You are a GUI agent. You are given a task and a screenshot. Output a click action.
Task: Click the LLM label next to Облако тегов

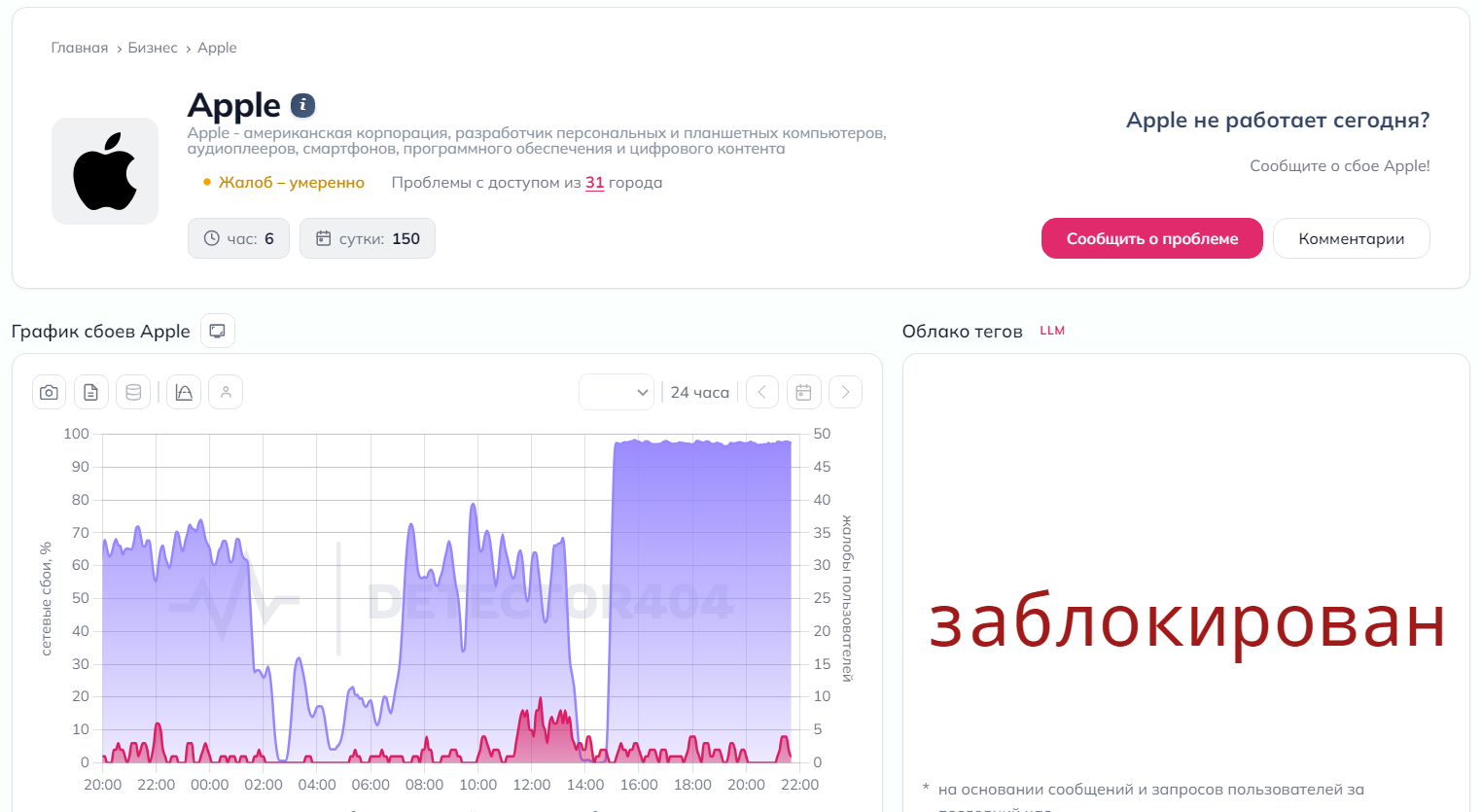[x=1052, y=331]
